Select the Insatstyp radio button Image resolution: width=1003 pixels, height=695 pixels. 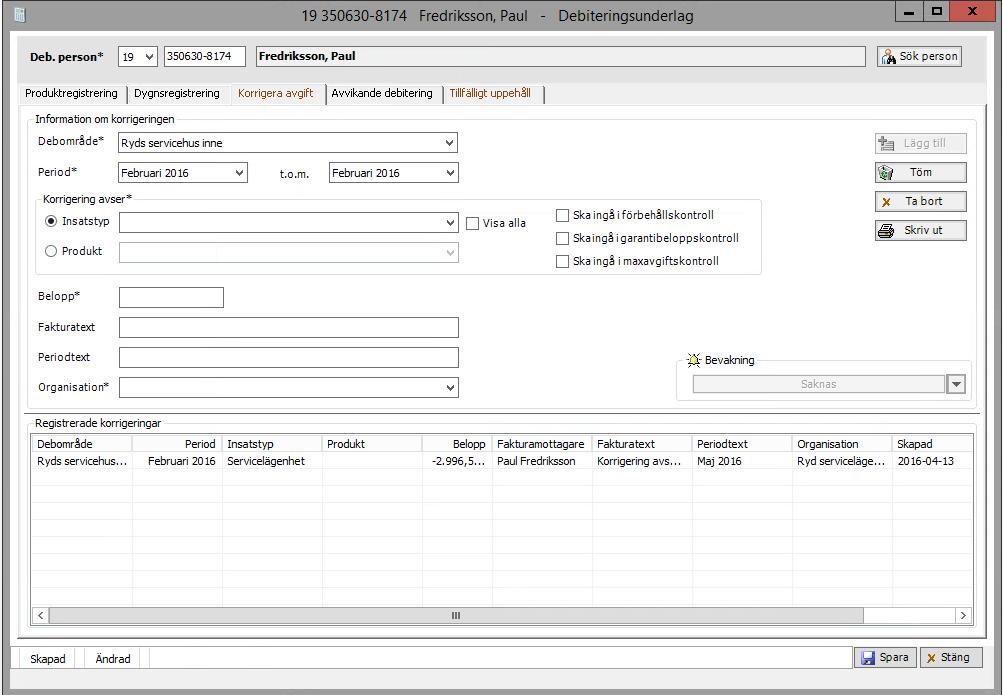51,221
